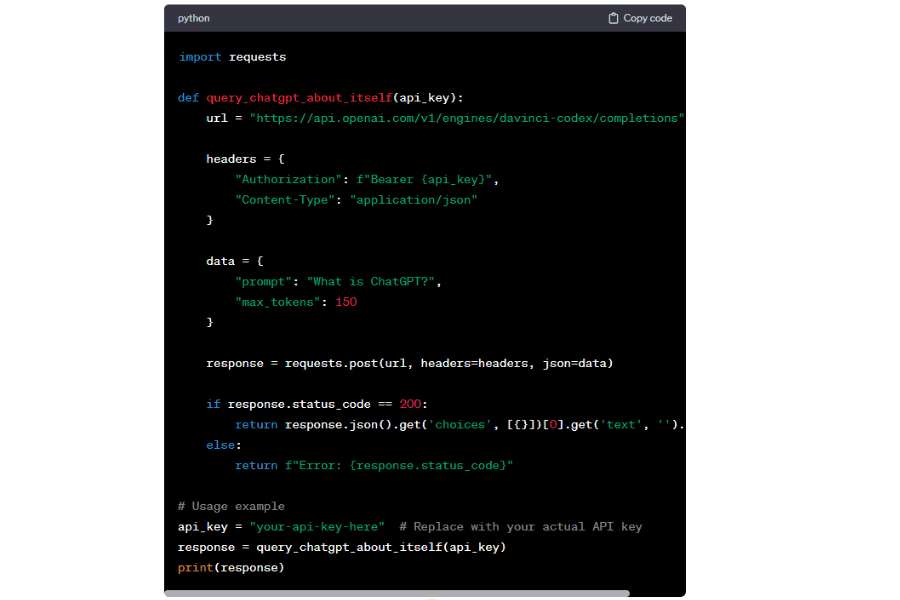The height and width of the screenshot is (600, 900).
Task: Click the "Authorization" header key
Action: 289,180
